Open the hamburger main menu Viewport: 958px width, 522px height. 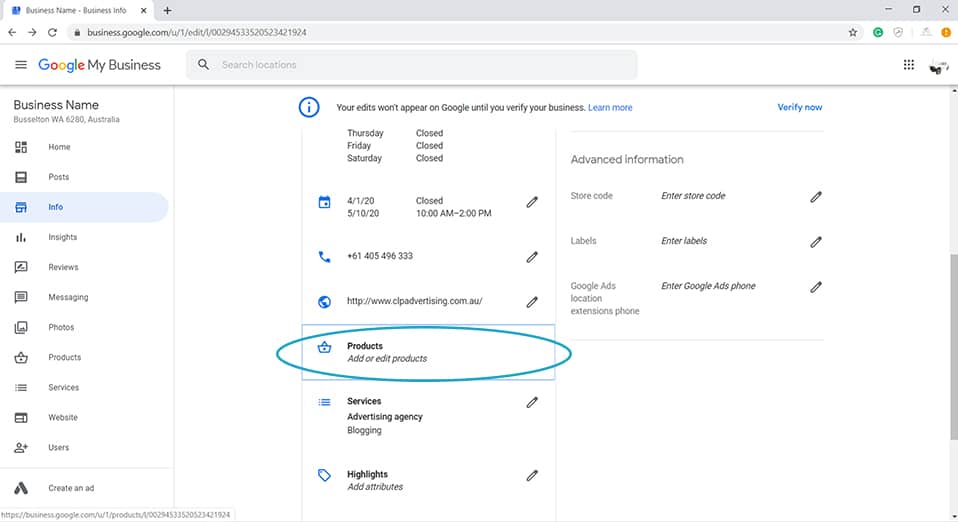(21, 65)
